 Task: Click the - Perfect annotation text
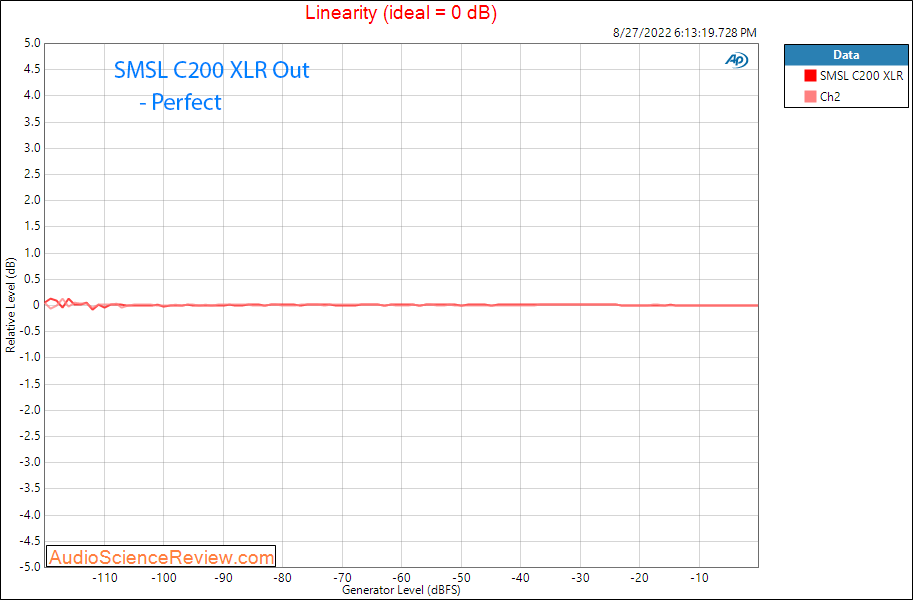click(181, 103)
